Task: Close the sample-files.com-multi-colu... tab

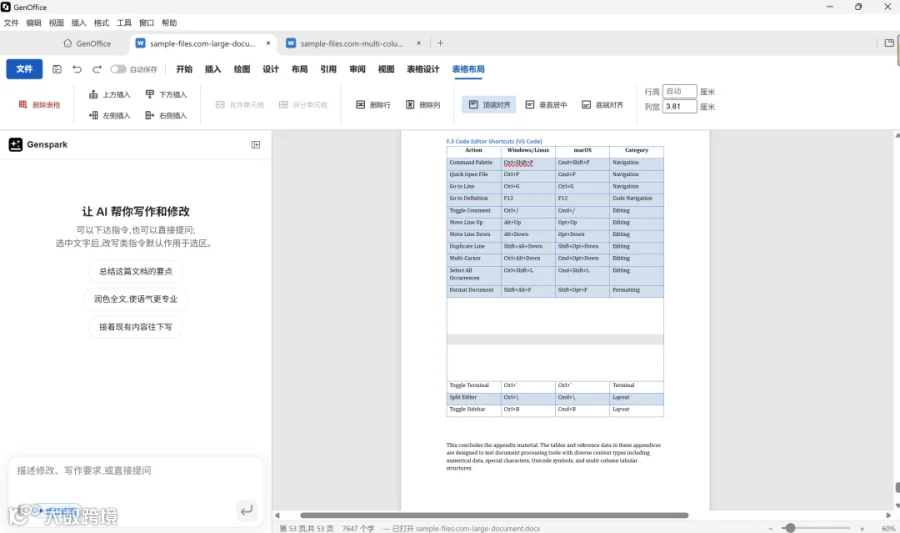Action: tap(418, 43)
